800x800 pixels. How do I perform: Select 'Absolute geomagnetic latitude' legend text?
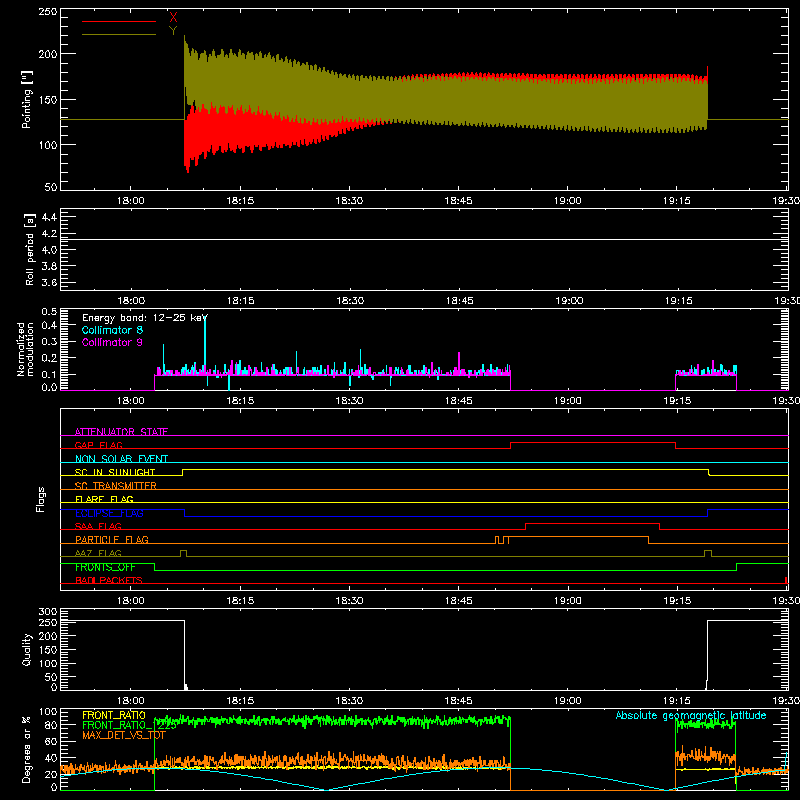tap(691, 715)
